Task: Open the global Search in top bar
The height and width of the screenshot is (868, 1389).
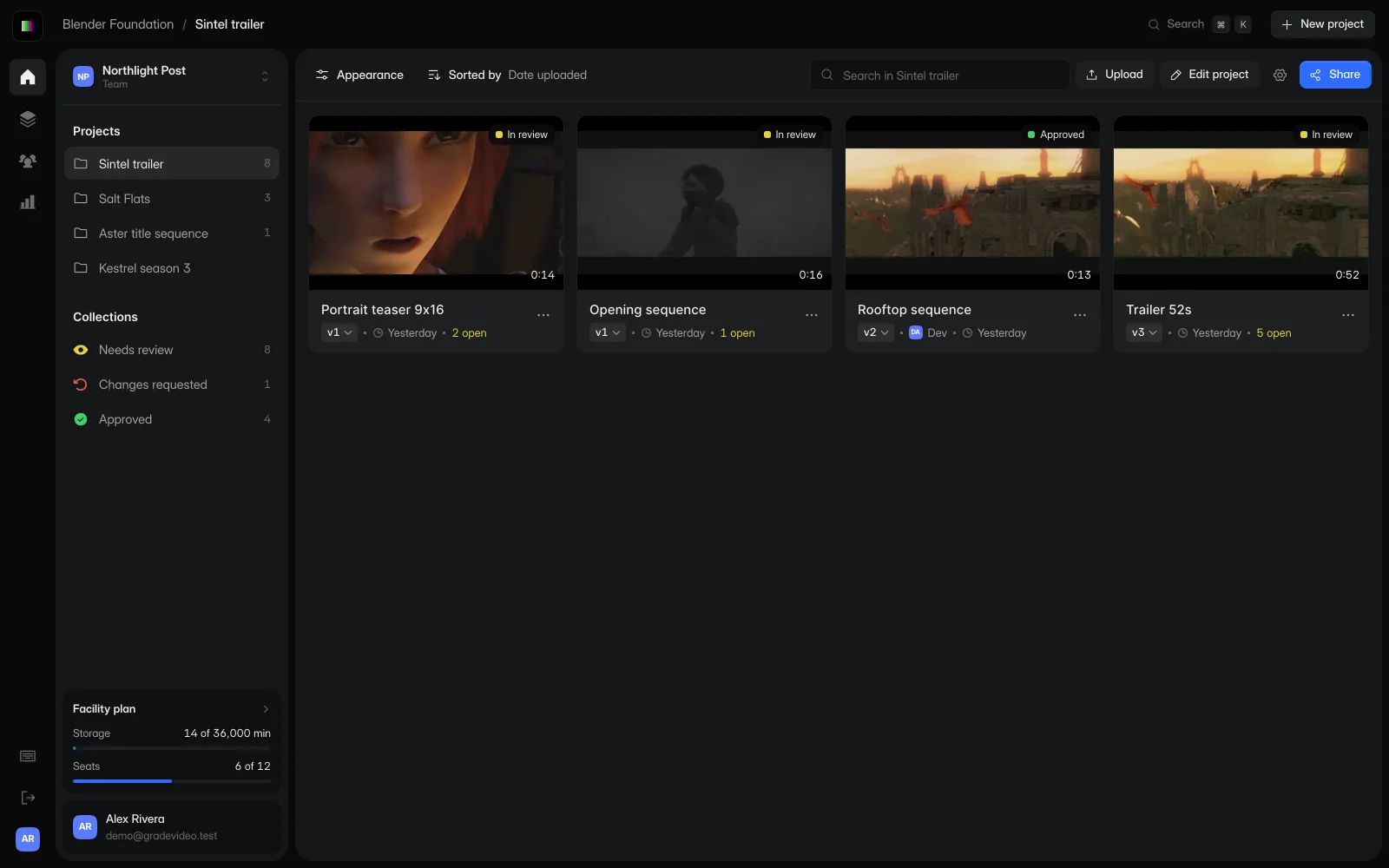Action: point(1200,24)
